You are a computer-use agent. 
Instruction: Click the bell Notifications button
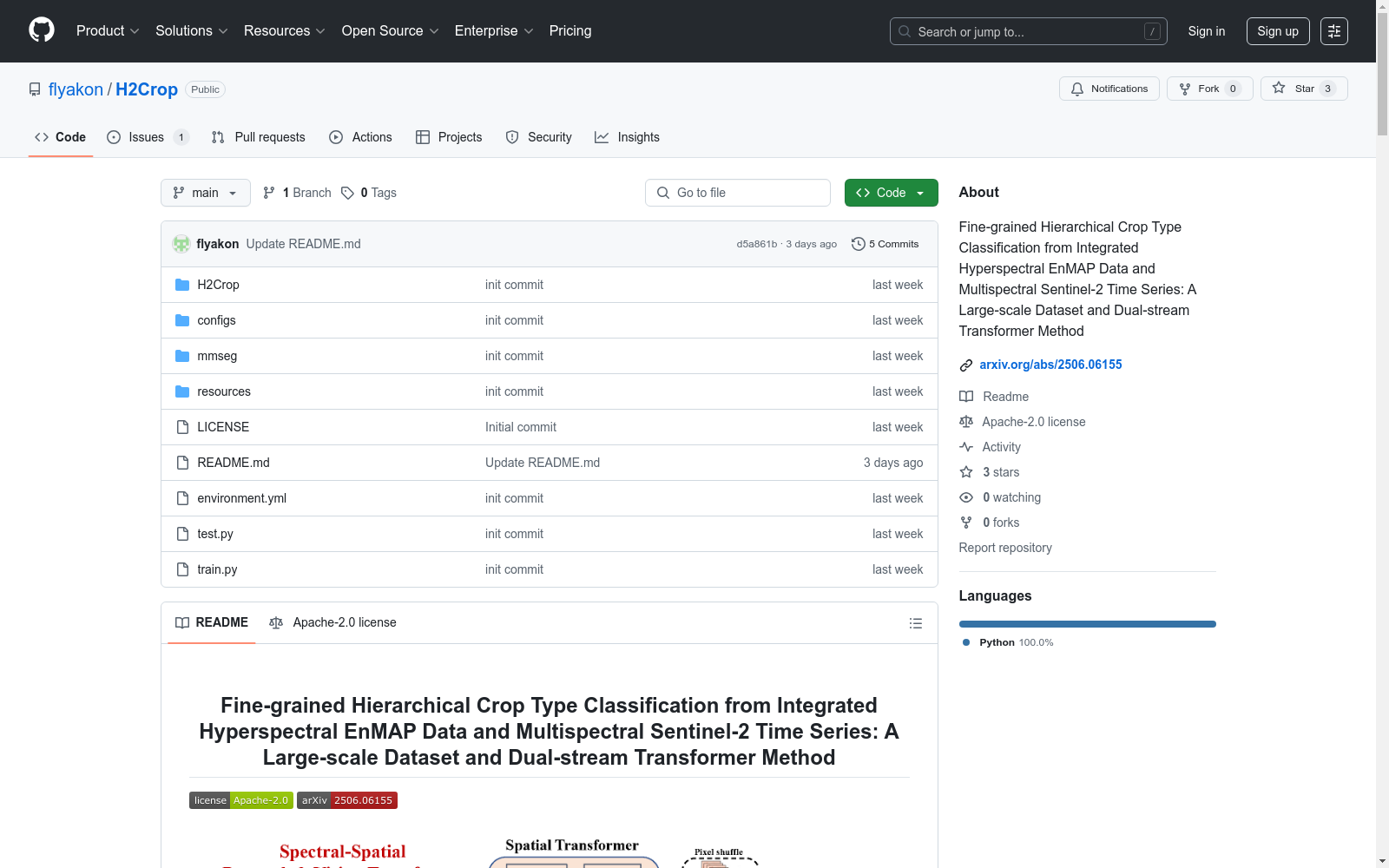point(1109,89)
